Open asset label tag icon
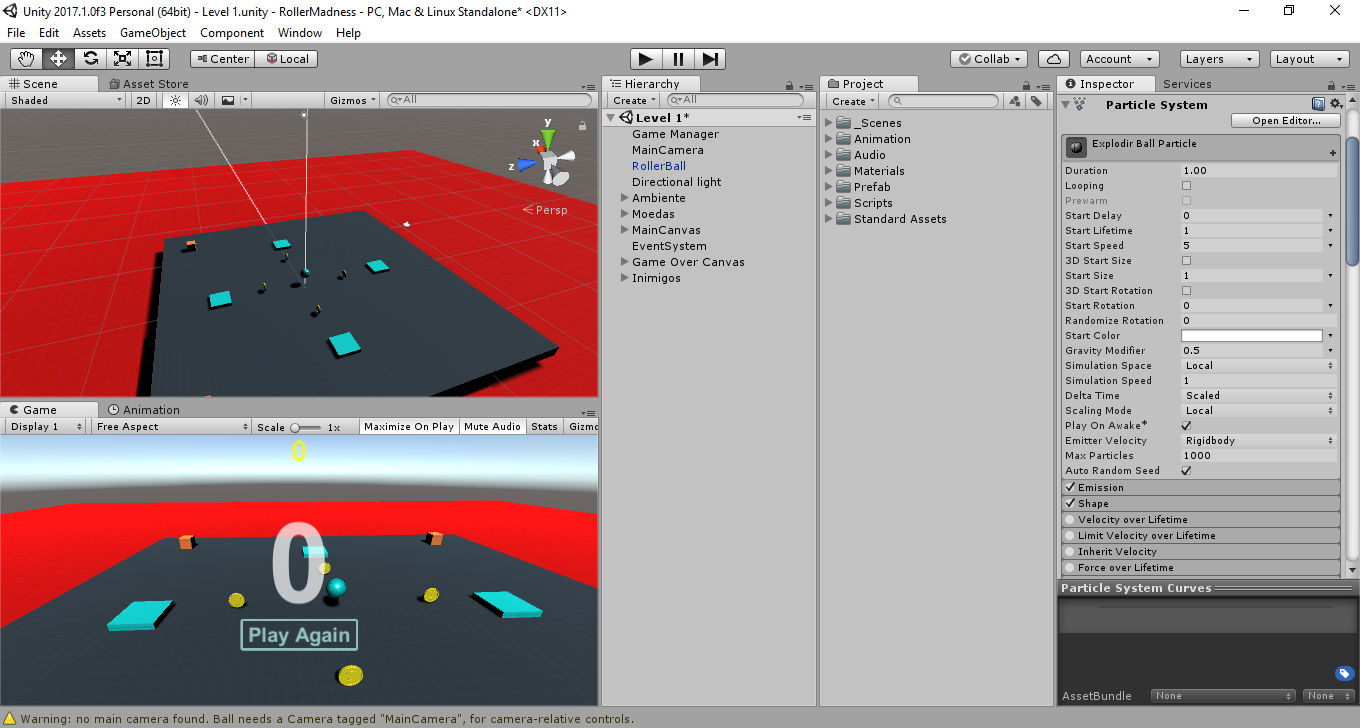The image size is (1360, 728). [x=1345, y=673]
